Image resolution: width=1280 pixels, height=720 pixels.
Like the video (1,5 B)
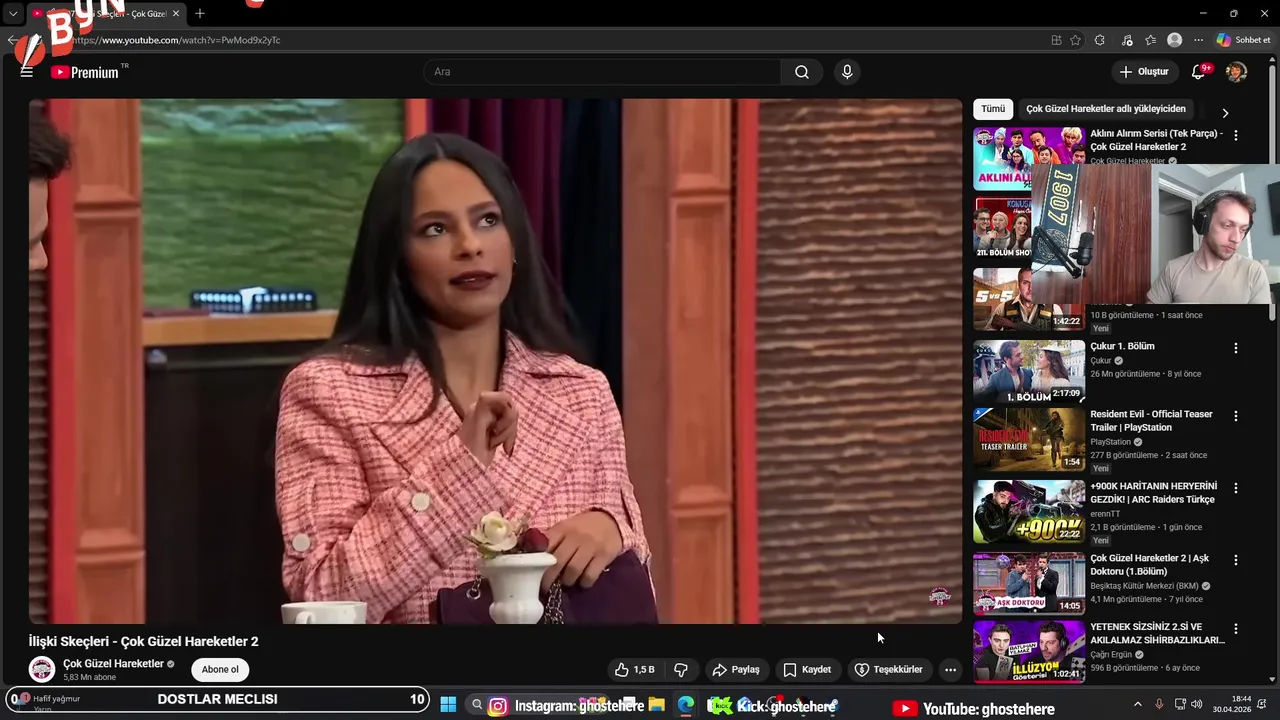pyautogui.click(x=634, y=670)
